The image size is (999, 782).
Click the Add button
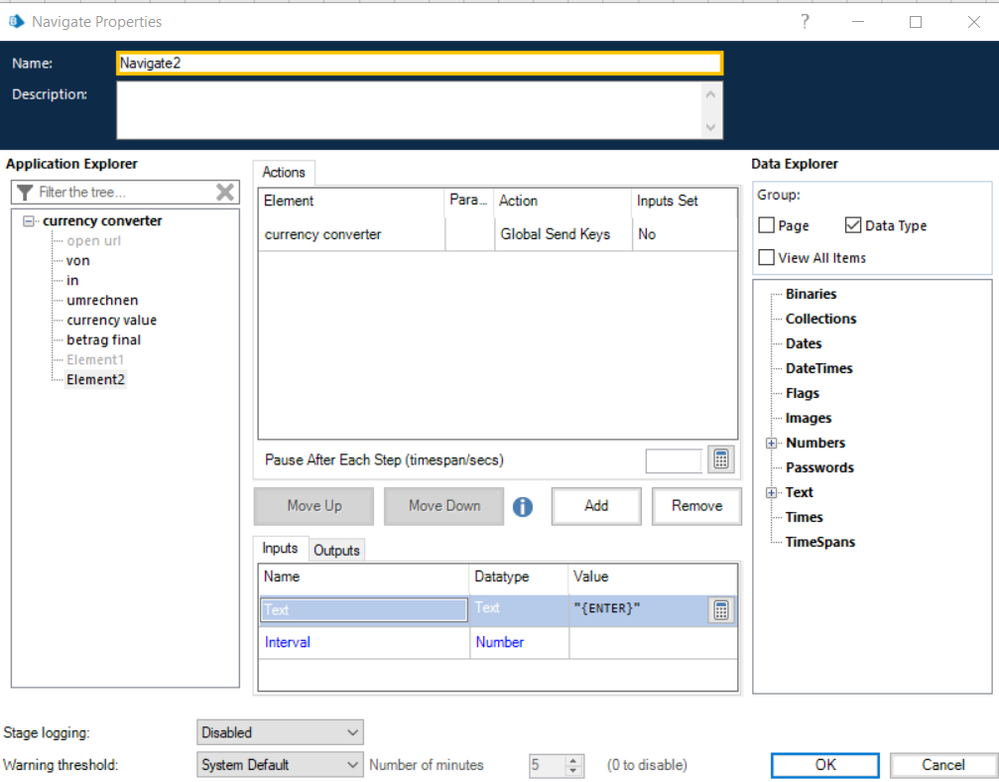(596, 506)
